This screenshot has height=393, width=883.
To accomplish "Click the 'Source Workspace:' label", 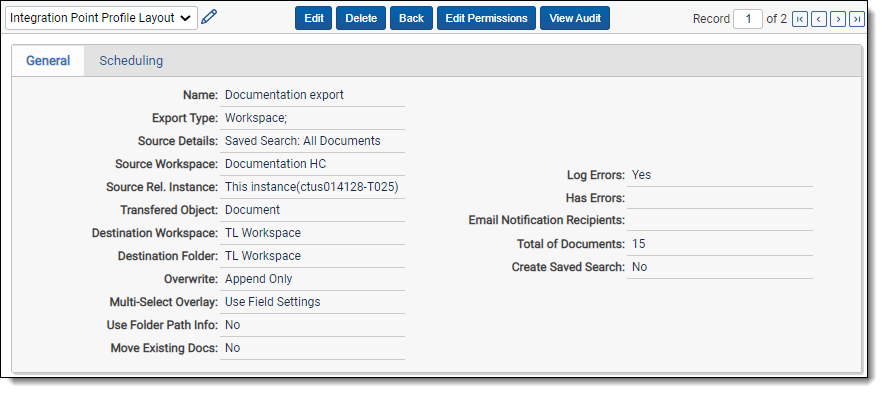I will (x=167, y=164).
